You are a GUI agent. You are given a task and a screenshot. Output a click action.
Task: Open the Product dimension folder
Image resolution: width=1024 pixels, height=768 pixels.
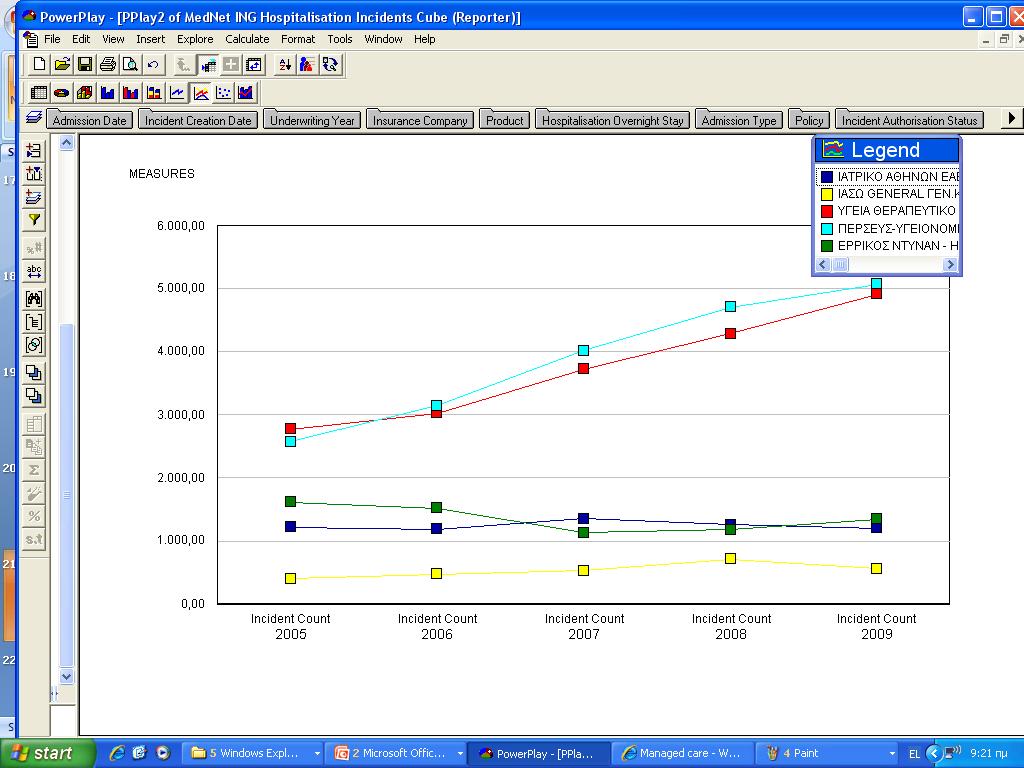[x=504, y=120]
